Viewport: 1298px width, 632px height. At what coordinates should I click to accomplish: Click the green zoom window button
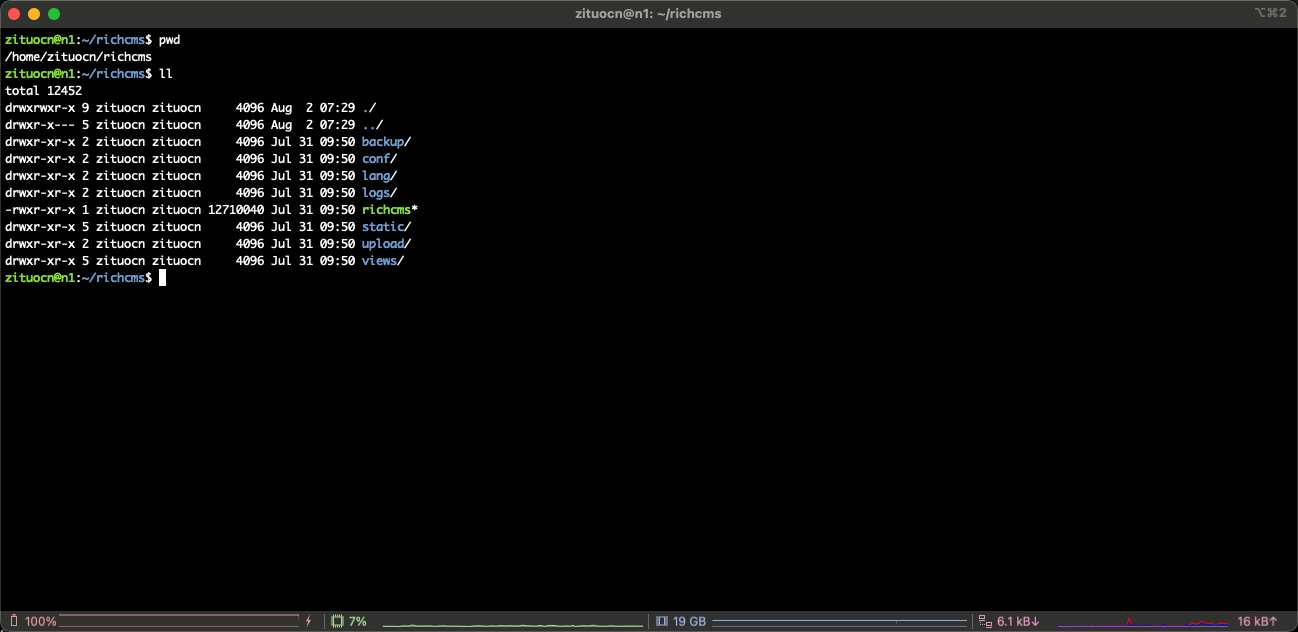(54, 14)
